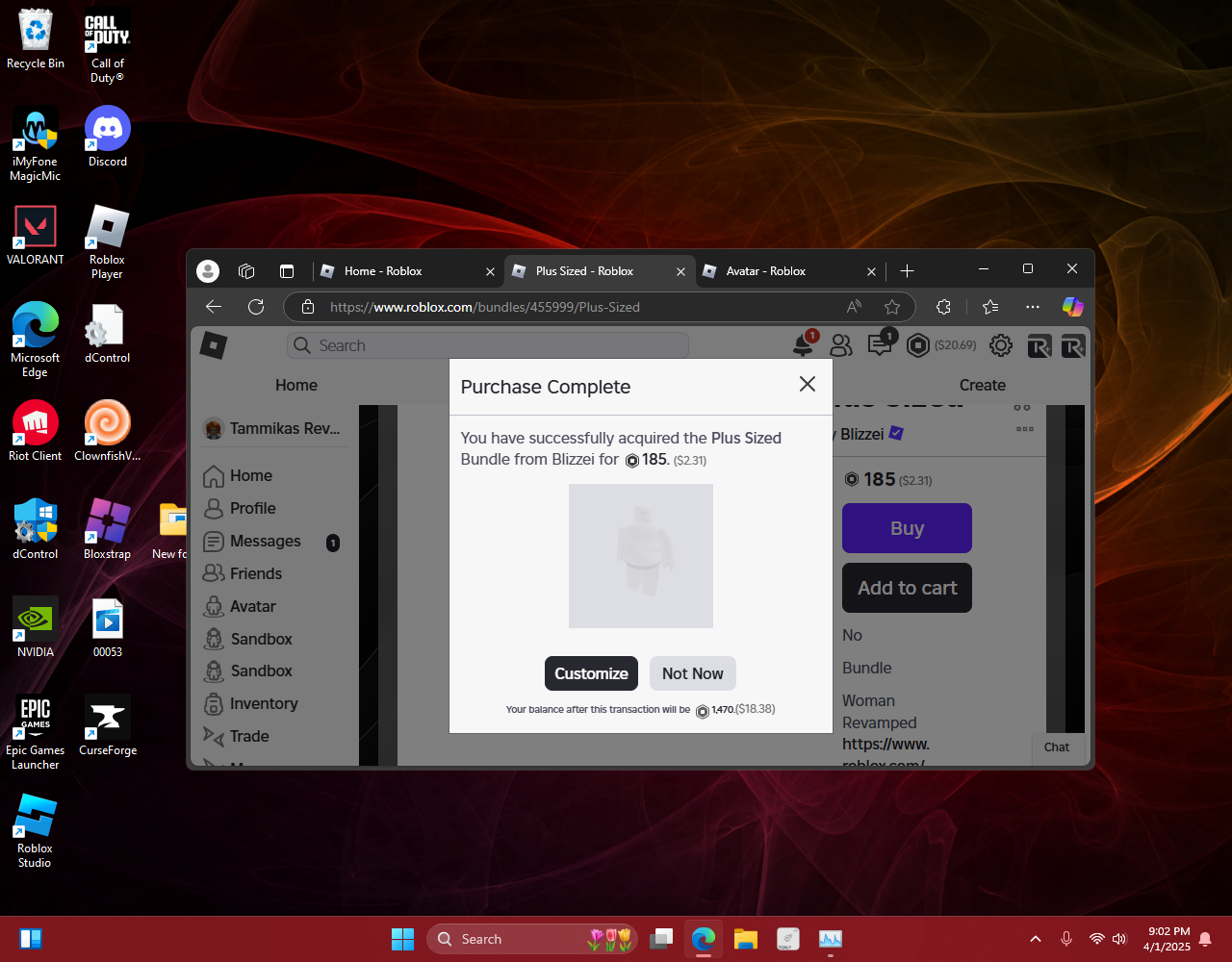This screenshot has width=1232, height=962.
Task: Open bundle options three-dot menu
Action: pos(1024,429)
